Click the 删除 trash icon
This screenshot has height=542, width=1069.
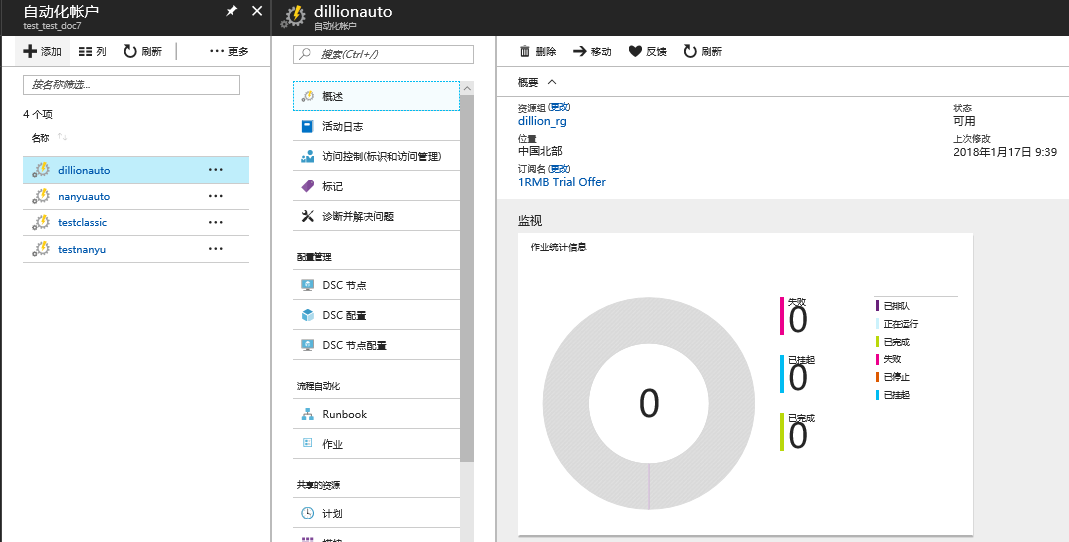[x=525, y=51]
